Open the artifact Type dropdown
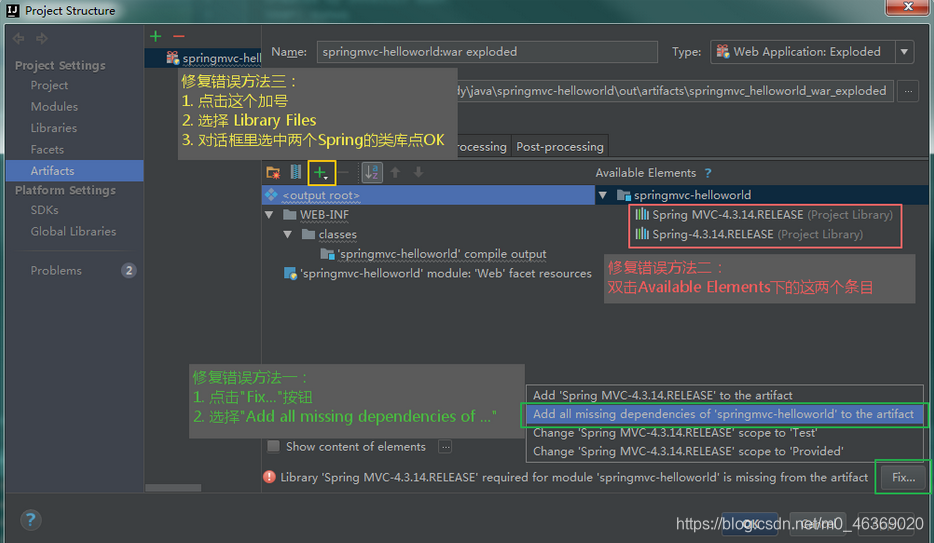The width and height of the screenshot is (934, 543). 904,52
